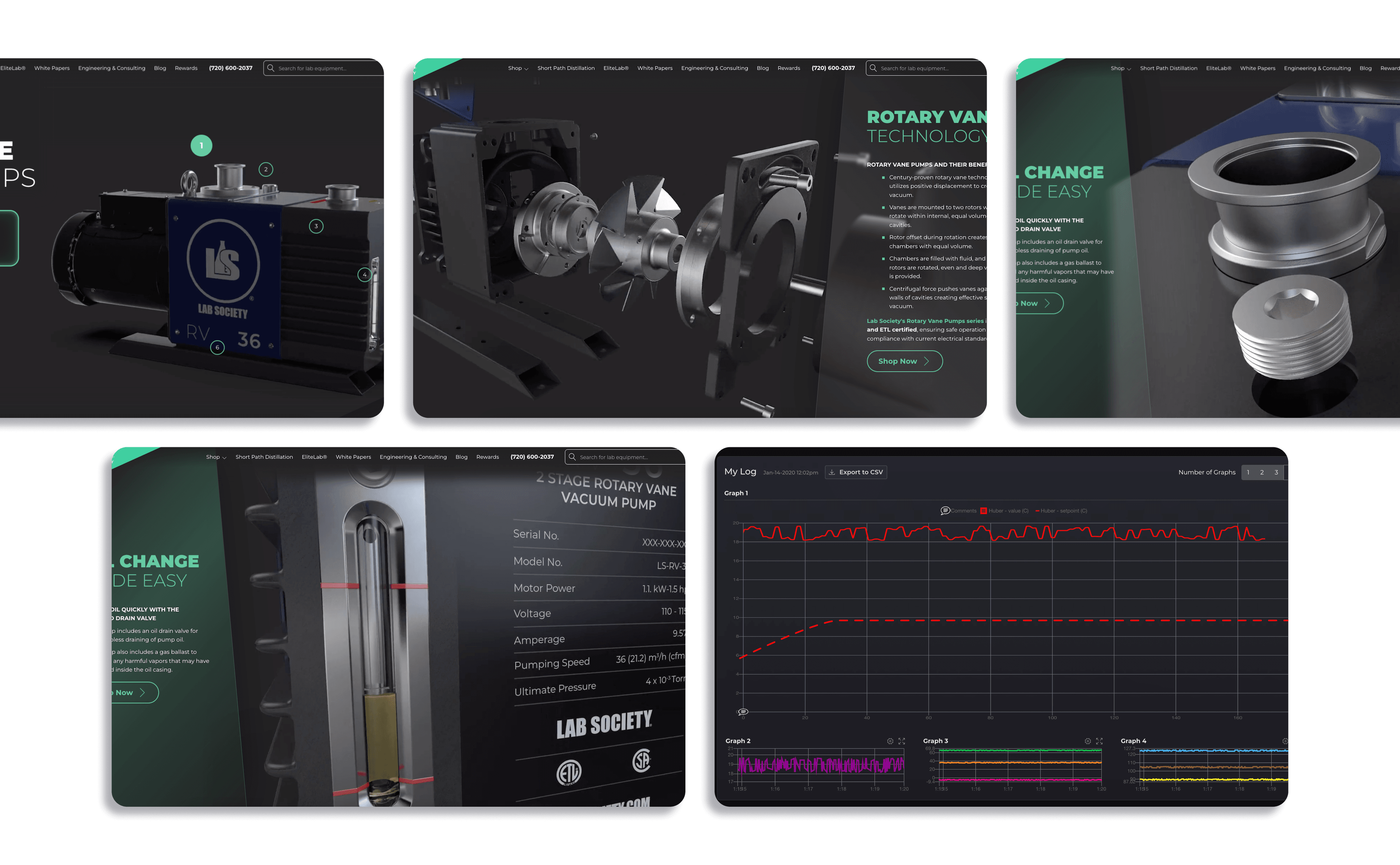The image size is (1400, 865).
Task: Call (720) 600-2037 in the oil sight glass page
Action: 532,457
